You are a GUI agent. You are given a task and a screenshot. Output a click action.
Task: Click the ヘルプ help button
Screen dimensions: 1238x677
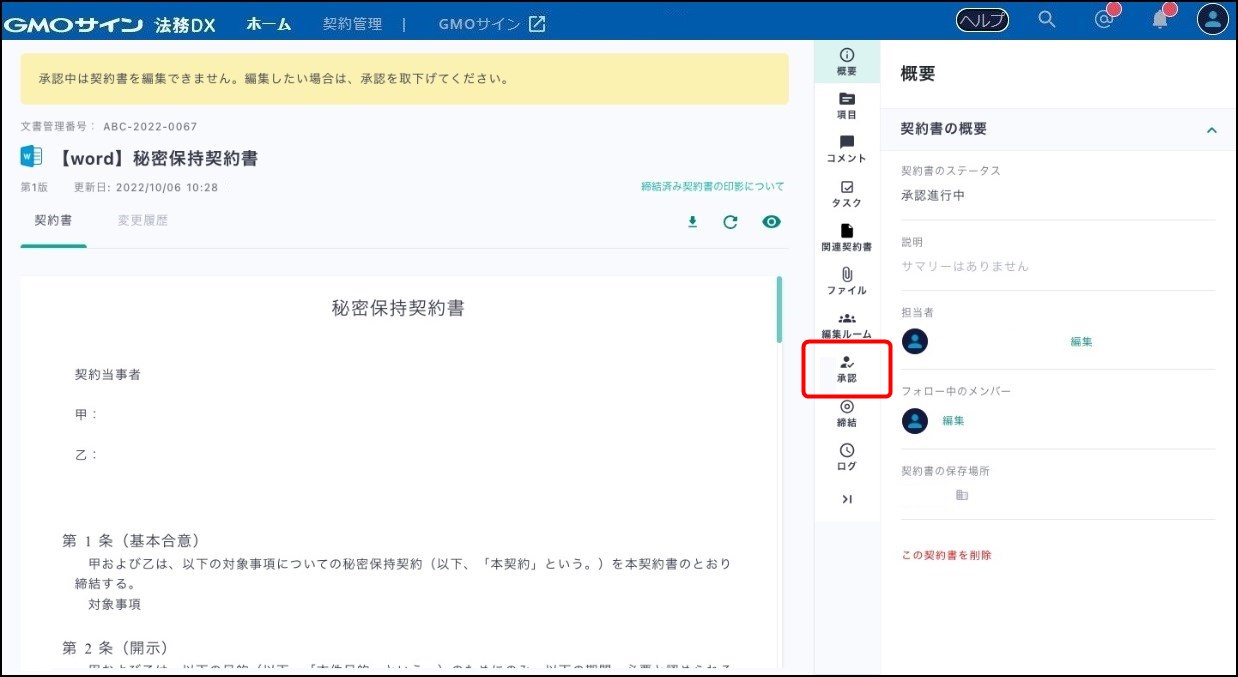(x=982, y=20)
